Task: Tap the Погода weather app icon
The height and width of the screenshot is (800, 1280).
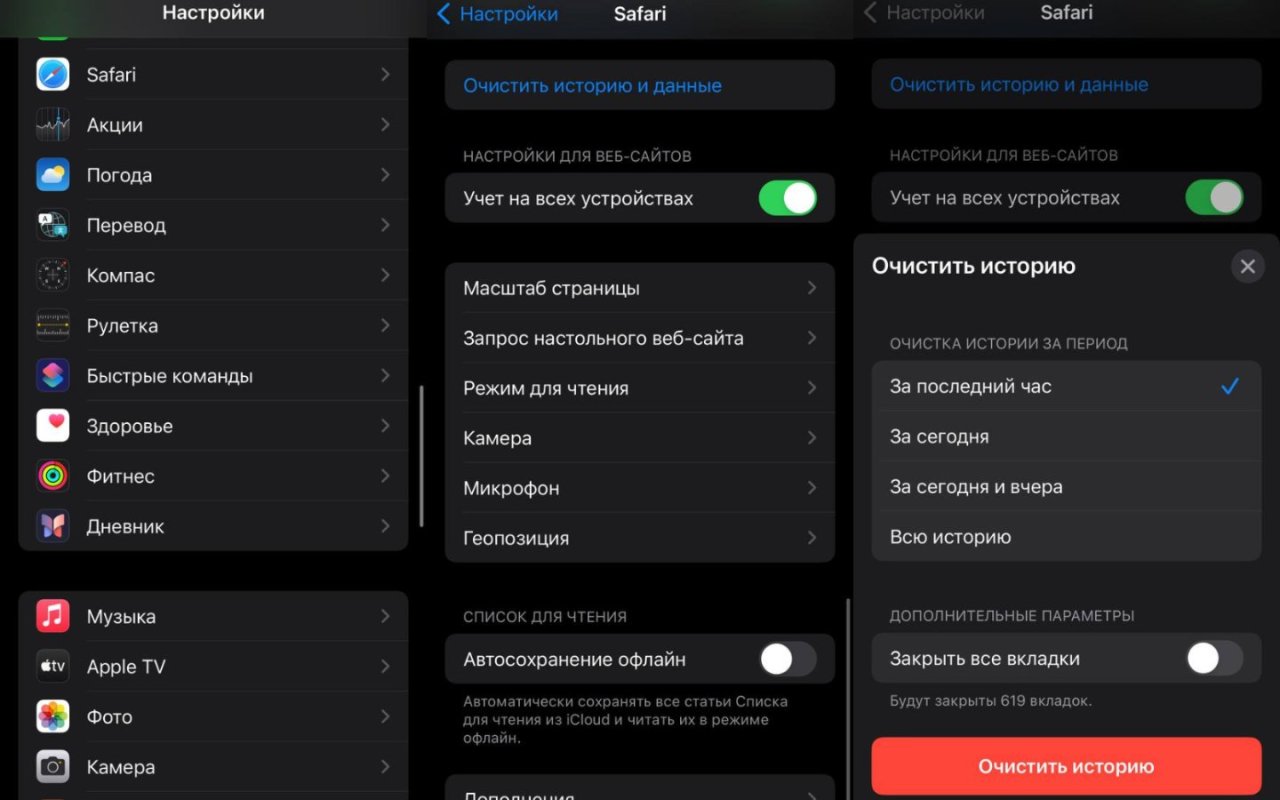Action: (53, 175)
